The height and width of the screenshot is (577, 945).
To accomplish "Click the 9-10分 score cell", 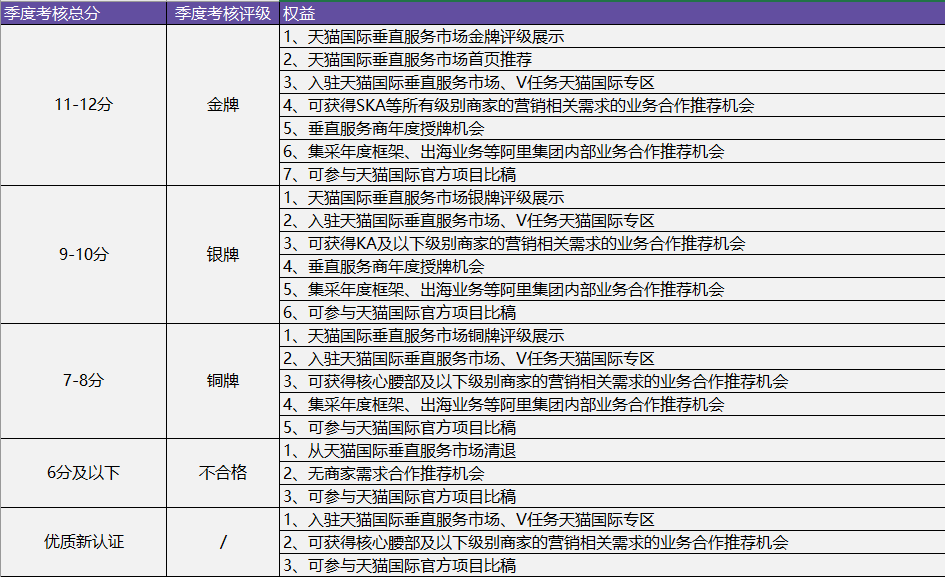I will 83,254.
